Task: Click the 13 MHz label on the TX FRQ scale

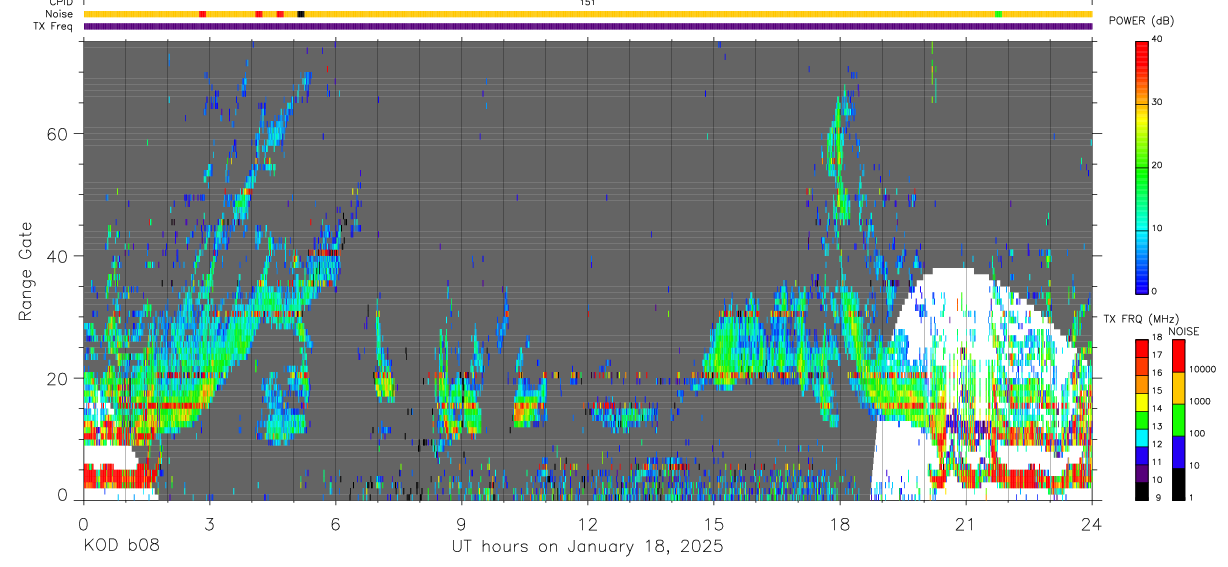Action: coord(1156,426)
